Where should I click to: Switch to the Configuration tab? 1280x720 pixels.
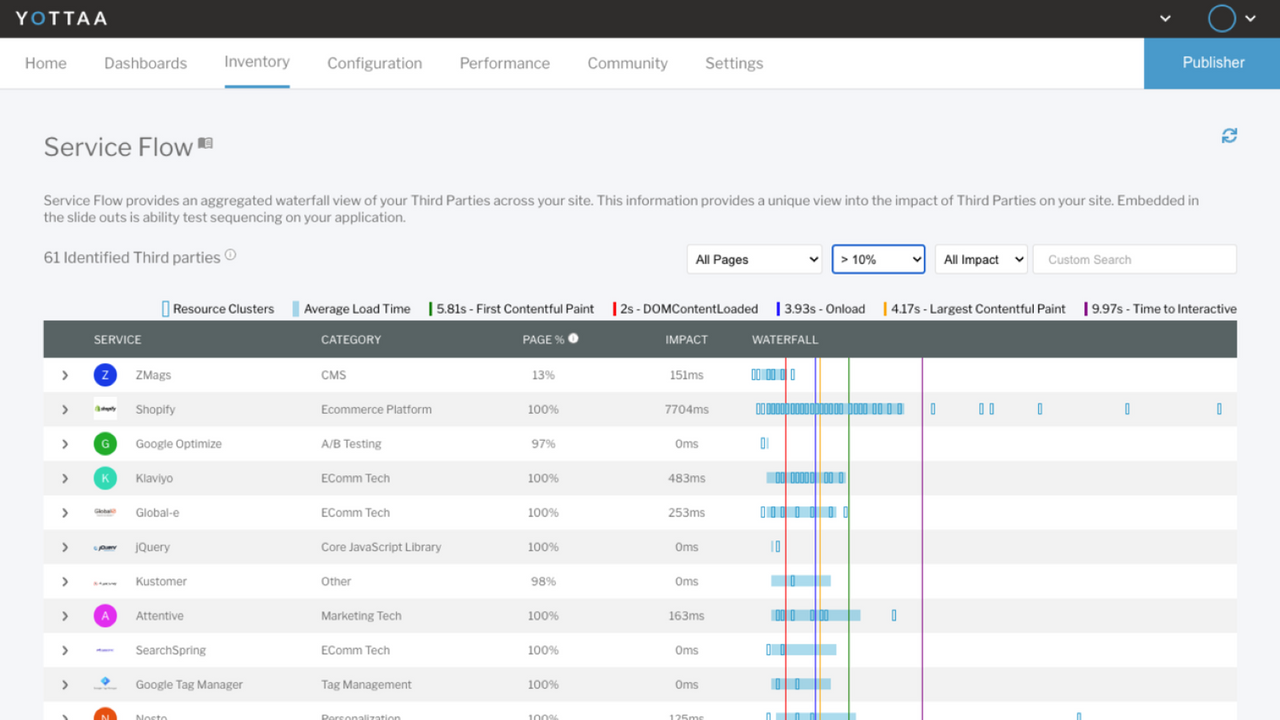point(375,63)
